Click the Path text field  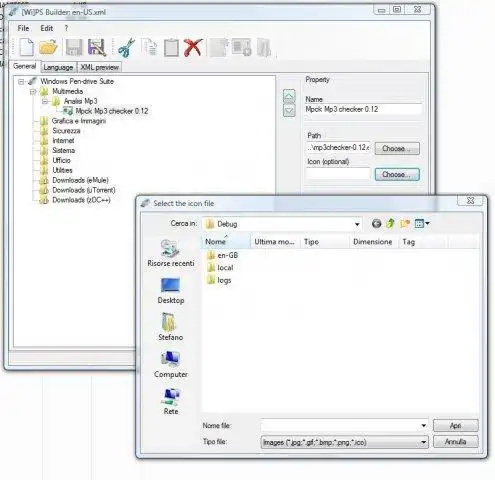coord(338,148)
